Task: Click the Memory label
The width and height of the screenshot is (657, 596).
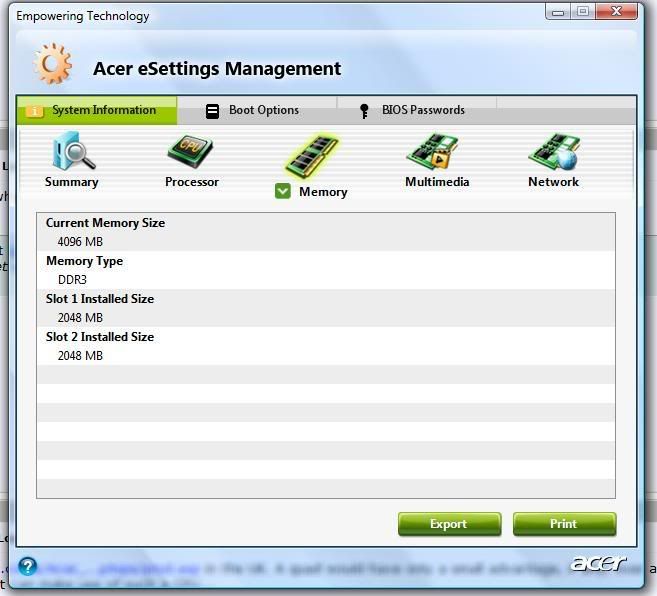Action: point(323,192)
